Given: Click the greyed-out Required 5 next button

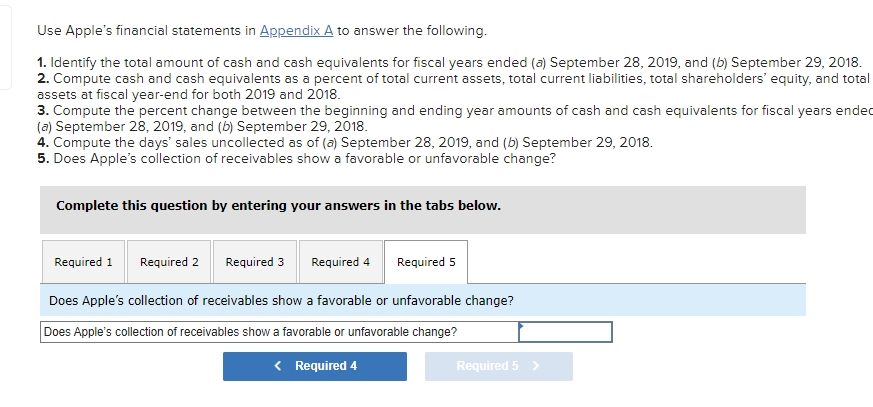Looking at the screenshot, I should tap(498, 366).
